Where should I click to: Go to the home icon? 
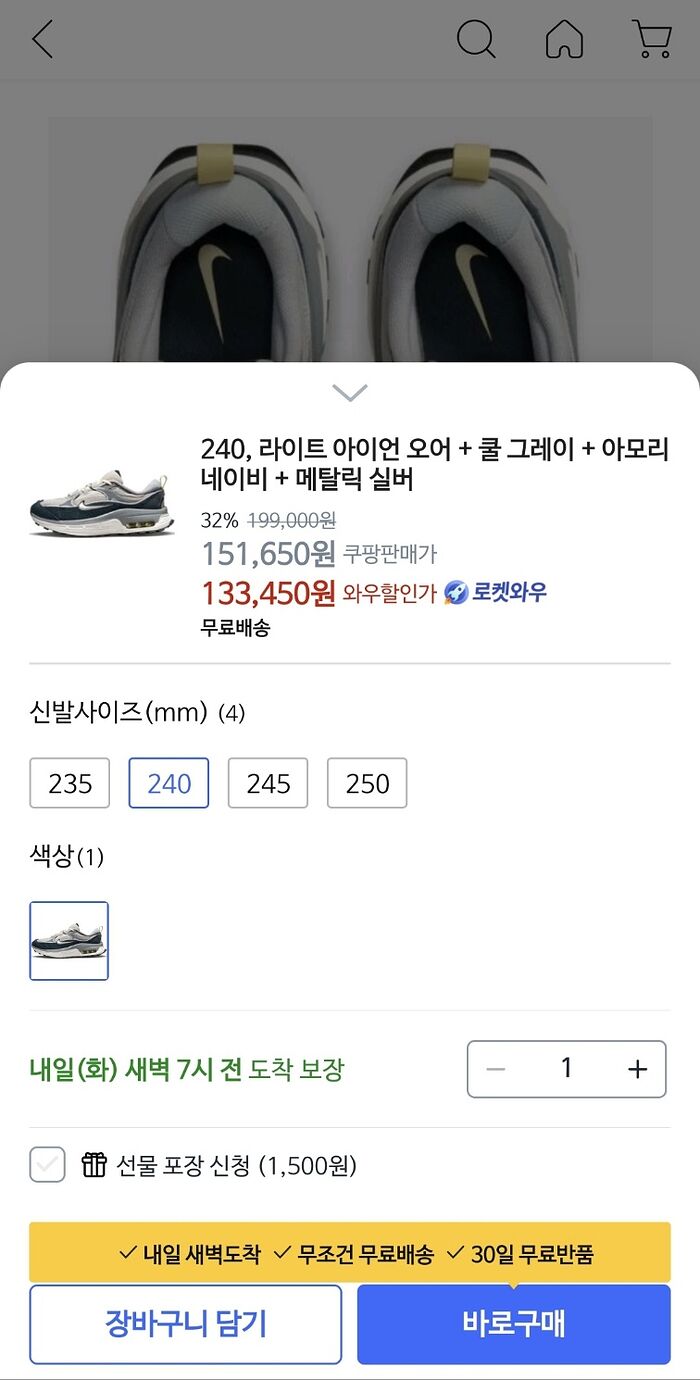pyautogui.click(x=564, y=40)
